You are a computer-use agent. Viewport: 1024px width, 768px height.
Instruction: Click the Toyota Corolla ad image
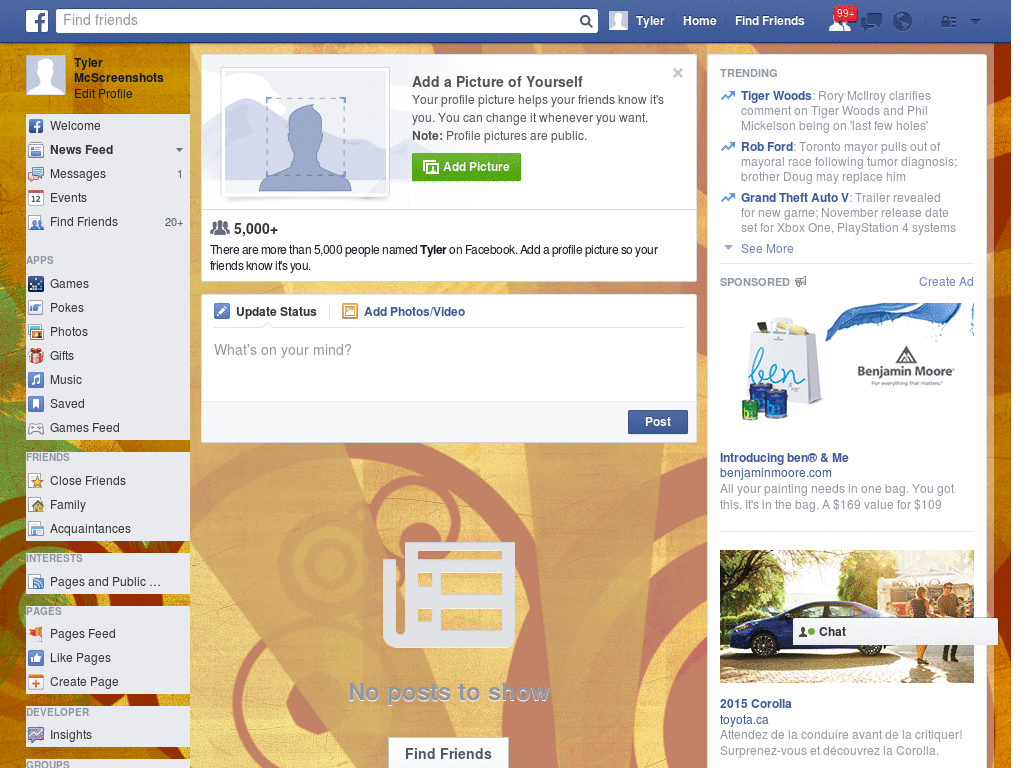pos(846,616)
